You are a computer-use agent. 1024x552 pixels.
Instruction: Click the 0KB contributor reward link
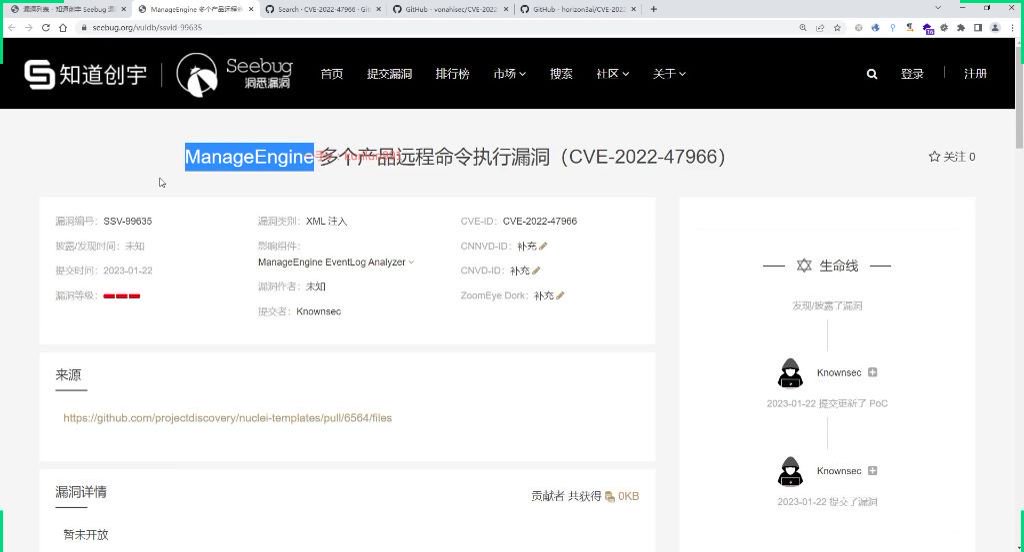622,496
